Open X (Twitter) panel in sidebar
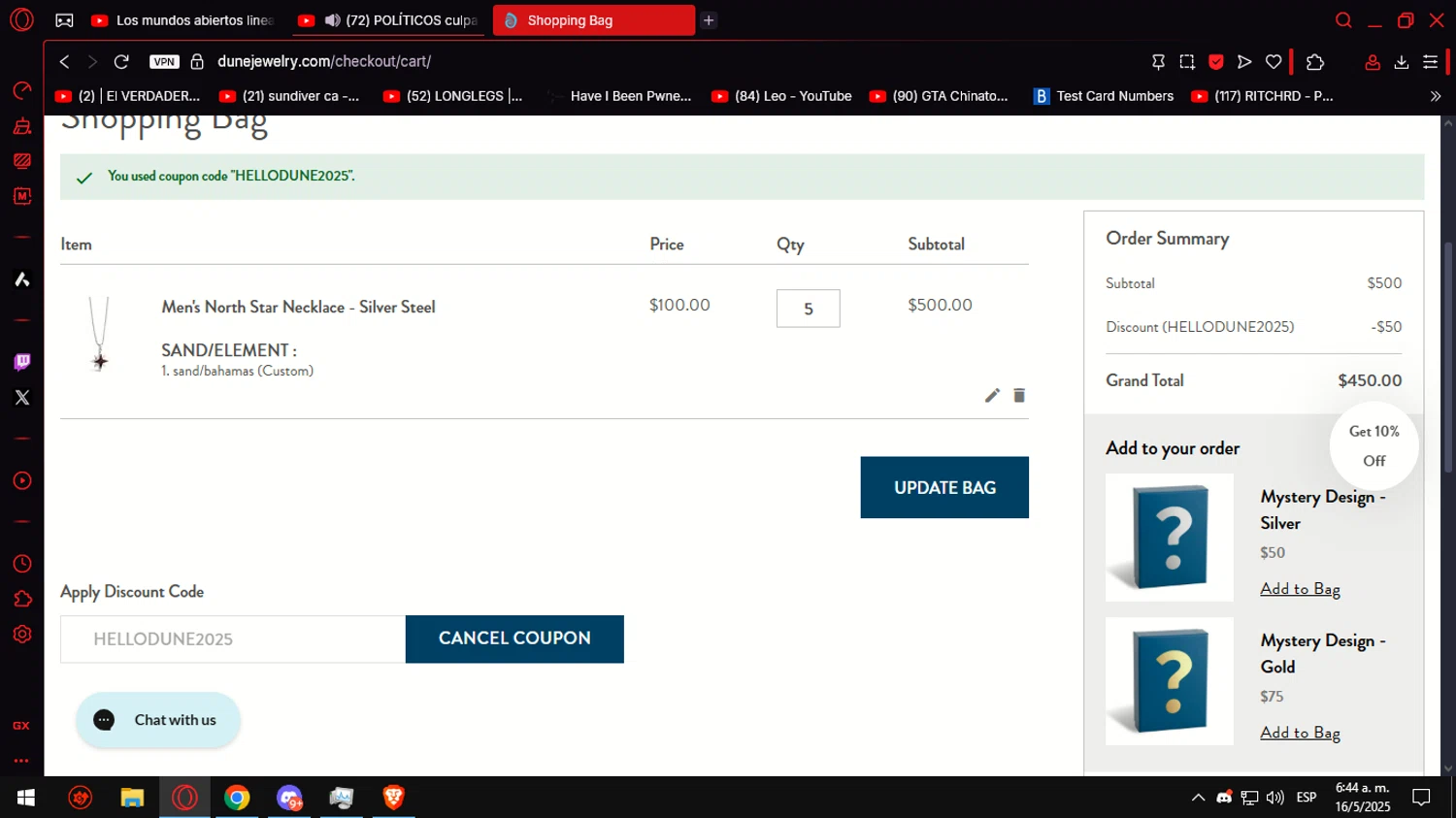This screenshot has width=1456, height=818. pyautogui.click(x=22, y=397)
